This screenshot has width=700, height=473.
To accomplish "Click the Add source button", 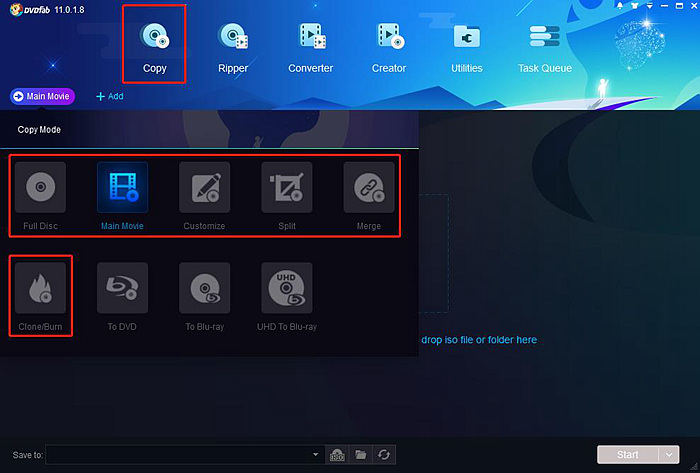I will tap(110, 96).
